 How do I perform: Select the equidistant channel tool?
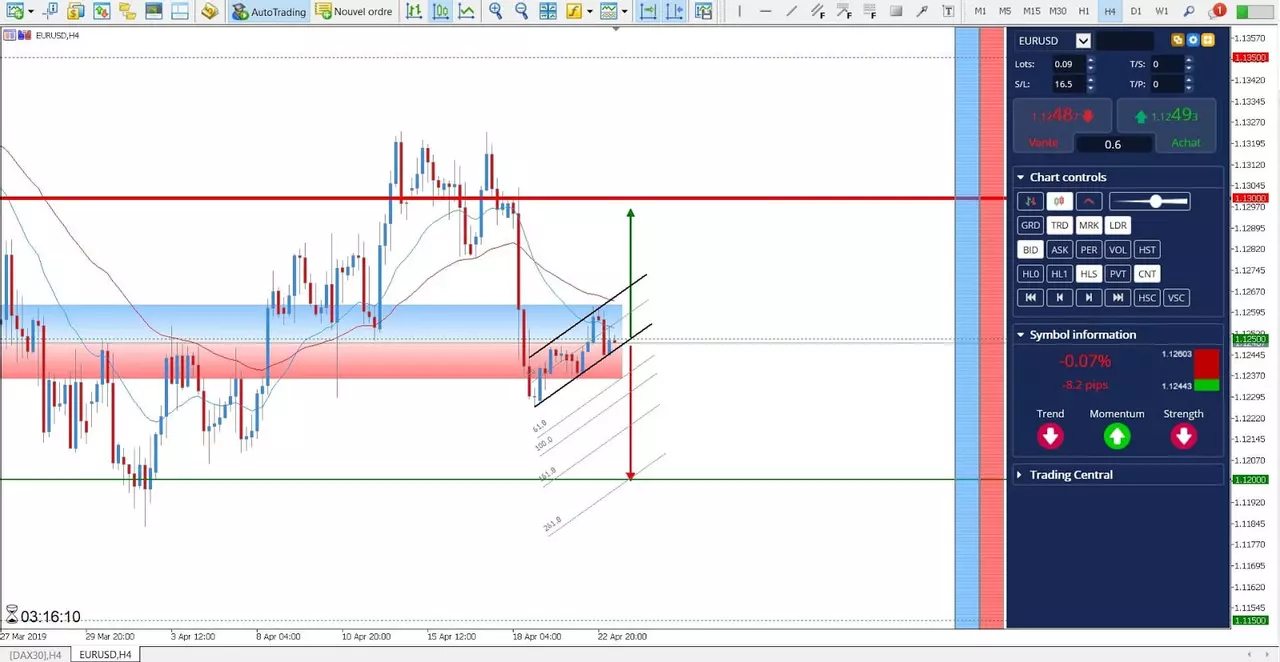point(817,11)
